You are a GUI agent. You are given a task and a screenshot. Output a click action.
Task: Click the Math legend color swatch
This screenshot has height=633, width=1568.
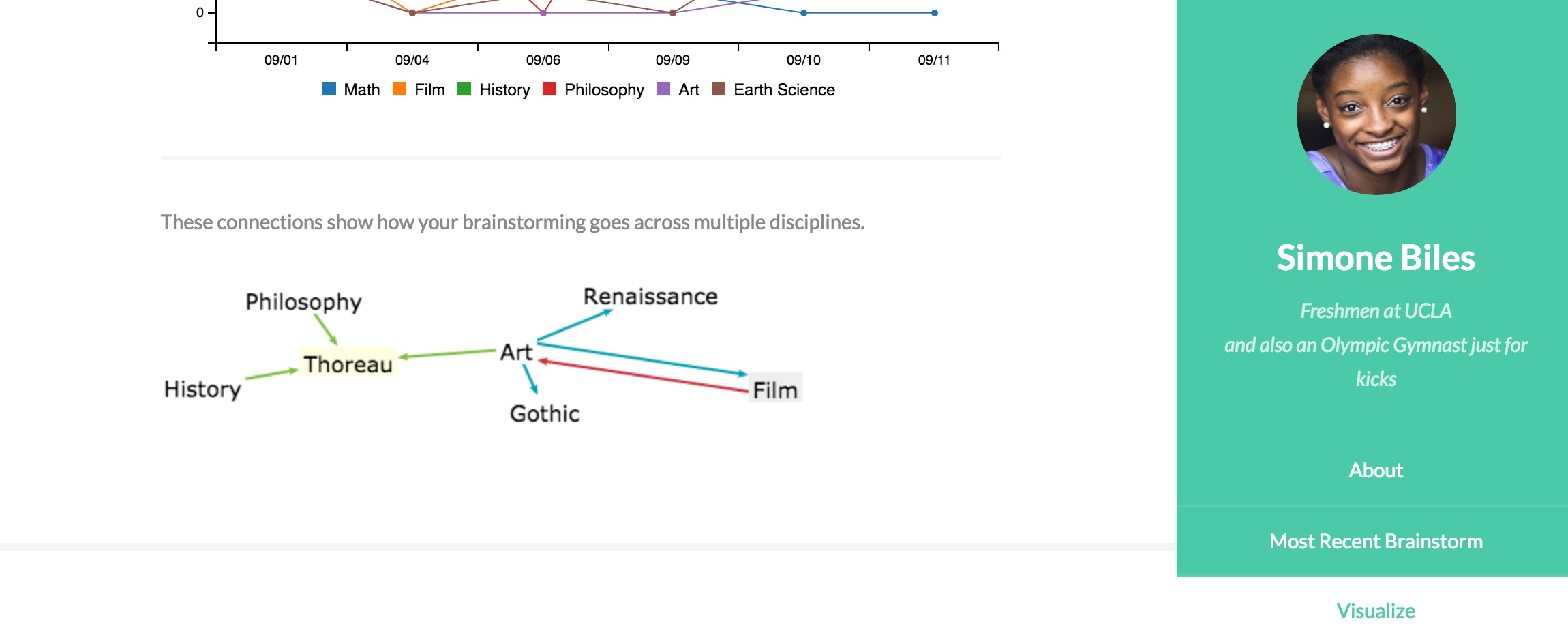(329, 89)
